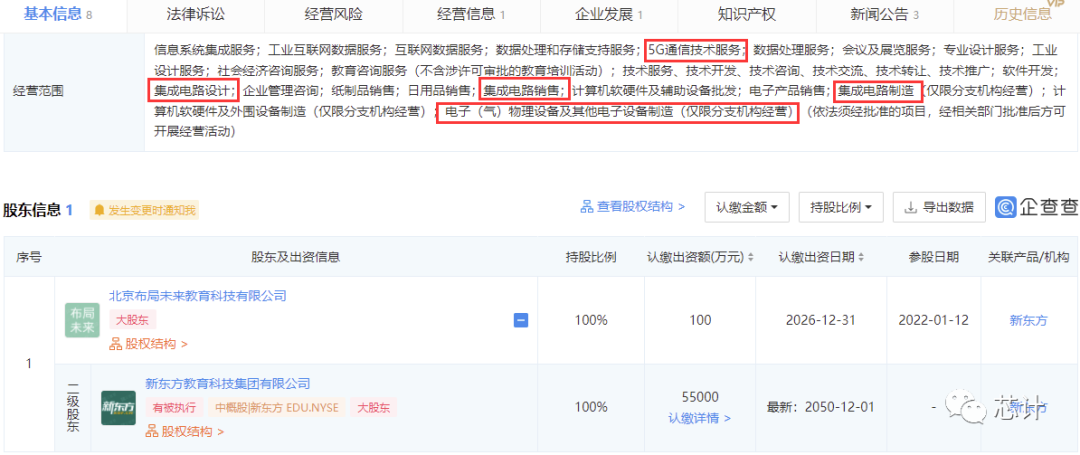Click the 大股东 tag under 北京布局未来
This screenshot has width=1080, height=455.
pyautogui.click(x=133, y=319)
